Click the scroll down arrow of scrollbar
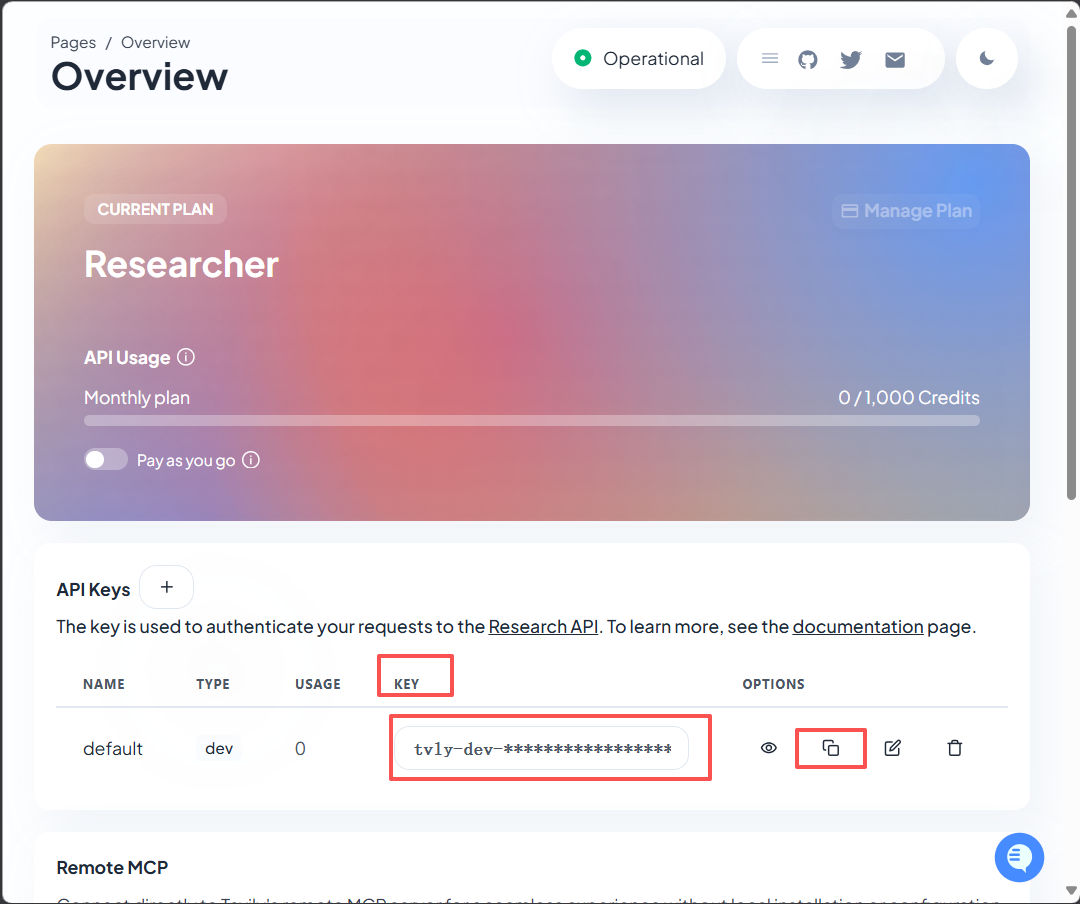The image size is (1080, 904). click(1071, 890)
